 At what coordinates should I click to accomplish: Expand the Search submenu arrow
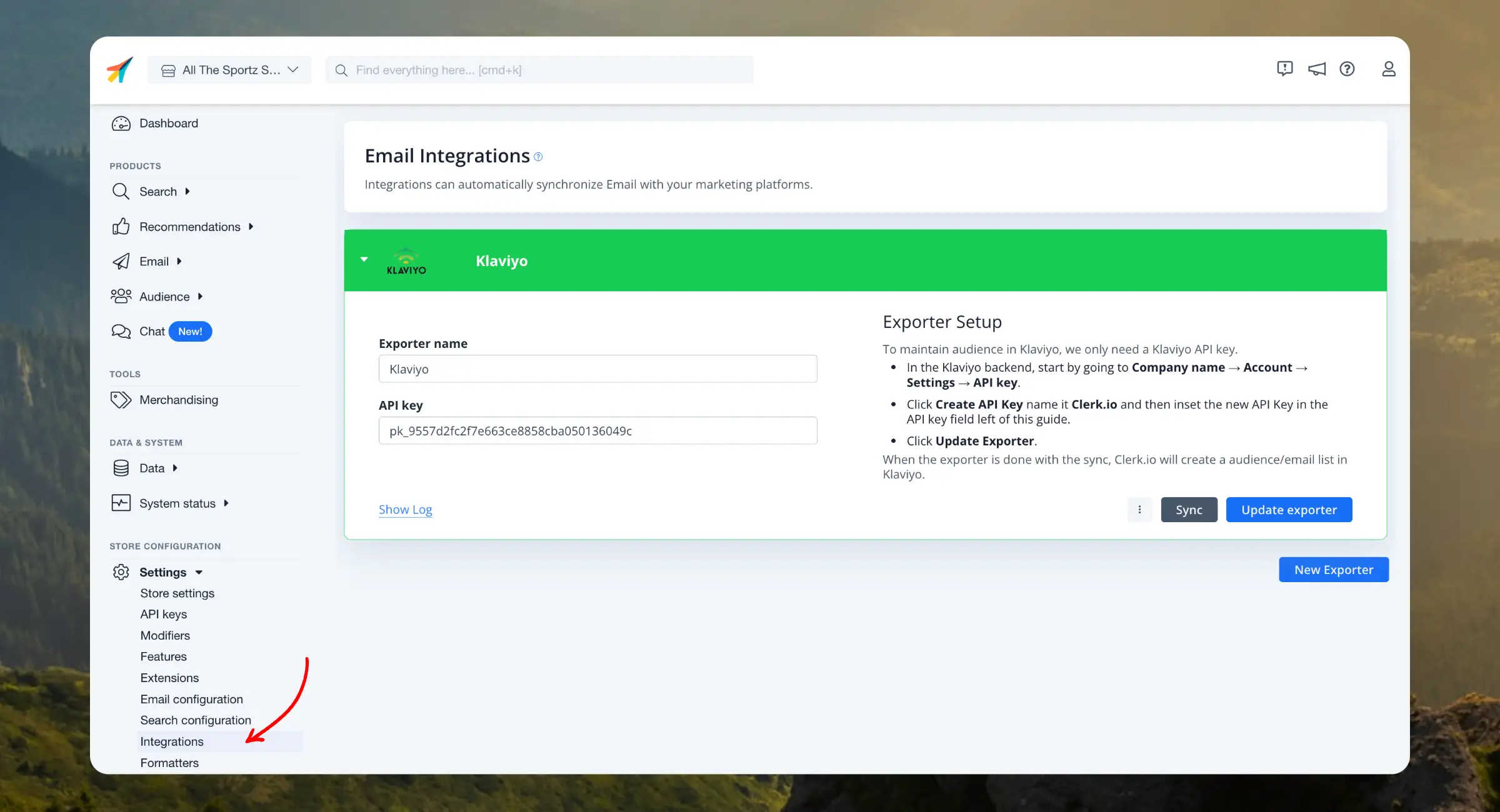point(187,192)
